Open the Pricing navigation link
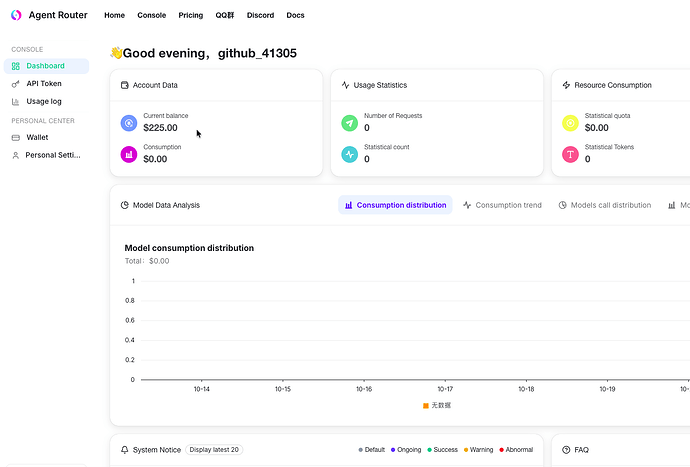The width and height of the screenshot is (690, 467). [191, 15]
